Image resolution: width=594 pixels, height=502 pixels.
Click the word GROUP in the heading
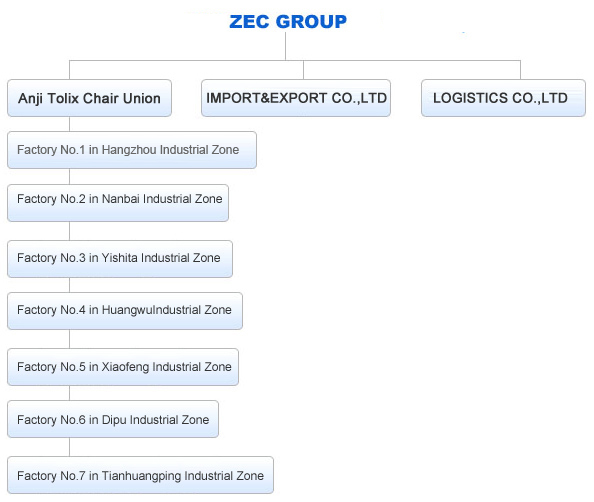point(311,22)
